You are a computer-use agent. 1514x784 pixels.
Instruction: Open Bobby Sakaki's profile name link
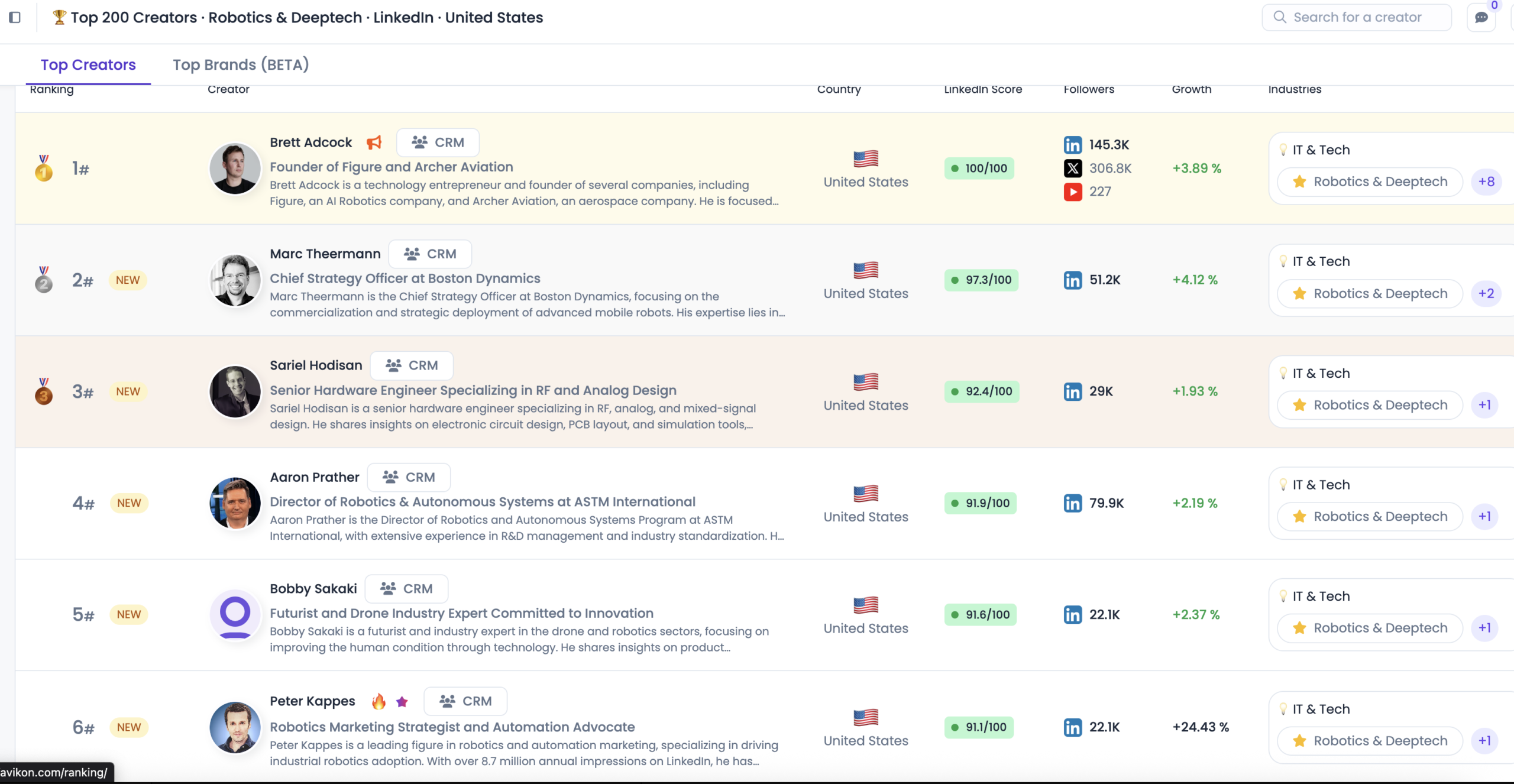click(313, 589)
